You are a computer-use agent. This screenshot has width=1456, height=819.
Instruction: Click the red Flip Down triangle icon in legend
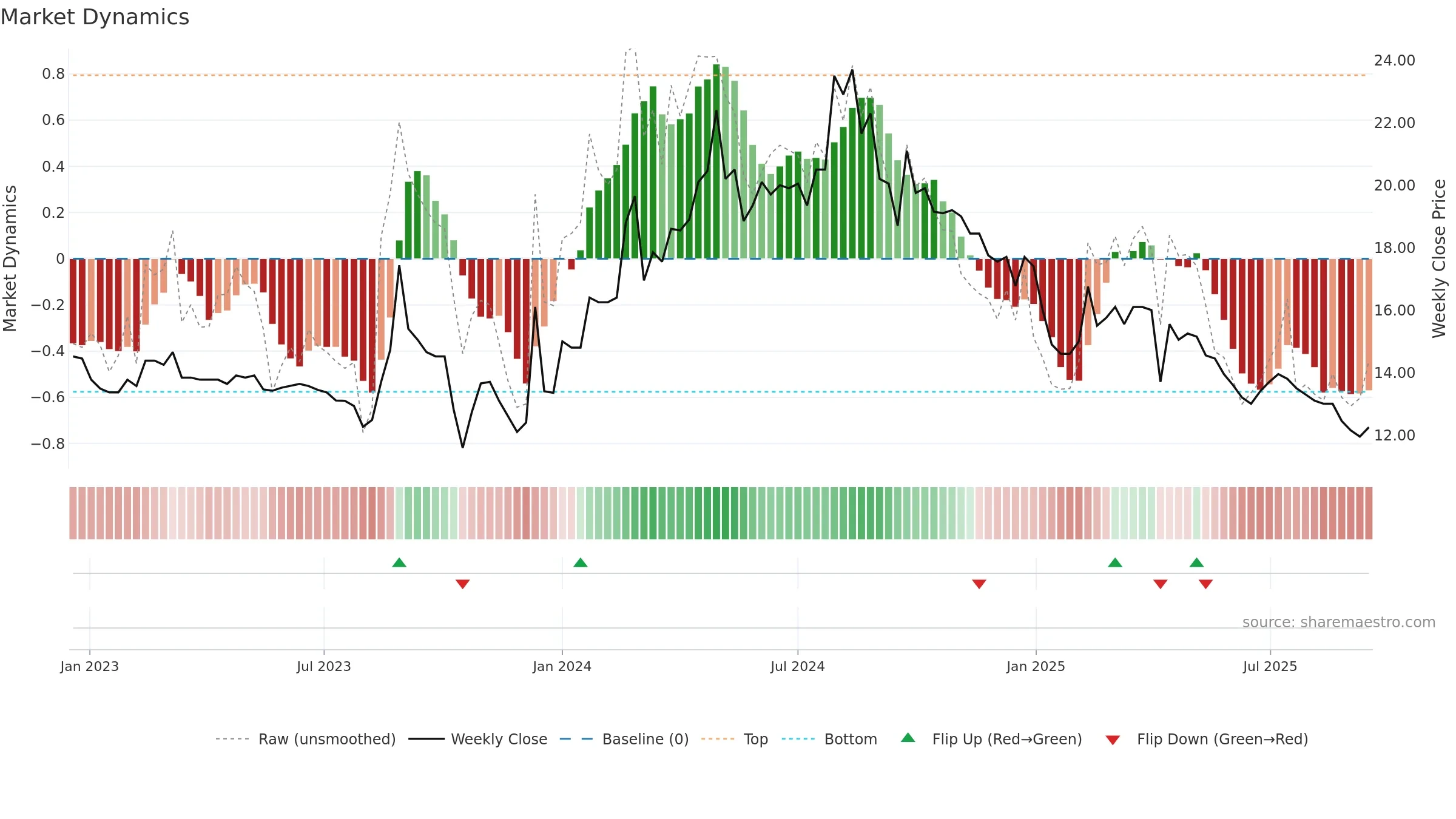[1113, 740]
